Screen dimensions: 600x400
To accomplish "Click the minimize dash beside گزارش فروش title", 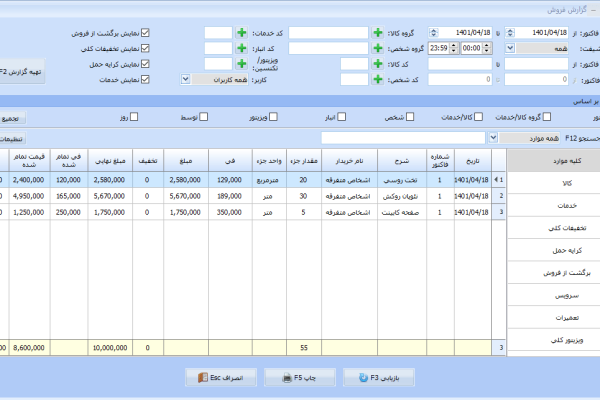I will pyautogui.click(x=593, y=10).
